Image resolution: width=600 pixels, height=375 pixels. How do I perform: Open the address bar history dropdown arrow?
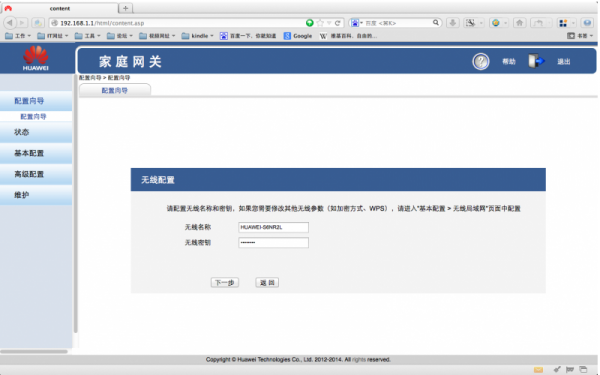pos(329,23)
